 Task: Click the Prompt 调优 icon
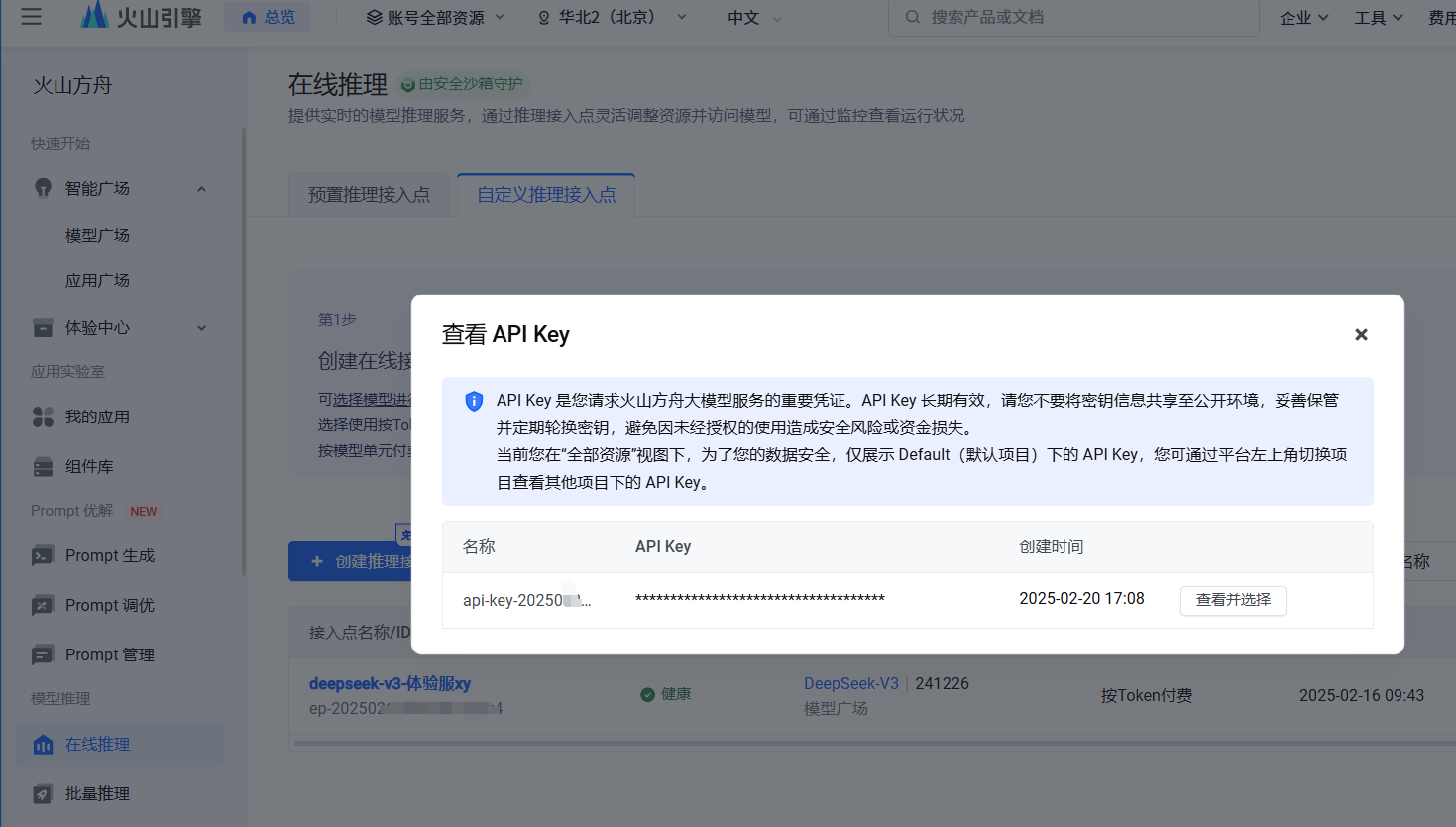(43, 605)
